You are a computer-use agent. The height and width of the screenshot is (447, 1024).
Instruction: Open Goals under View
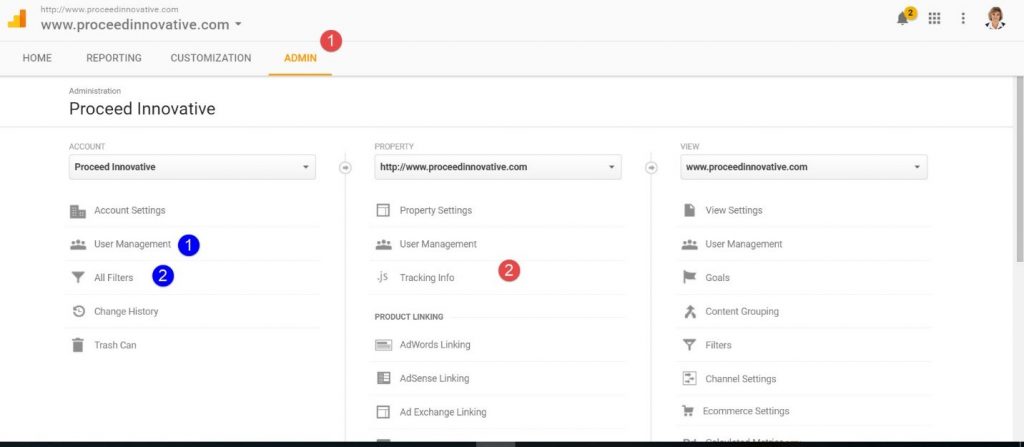point(717,278)
